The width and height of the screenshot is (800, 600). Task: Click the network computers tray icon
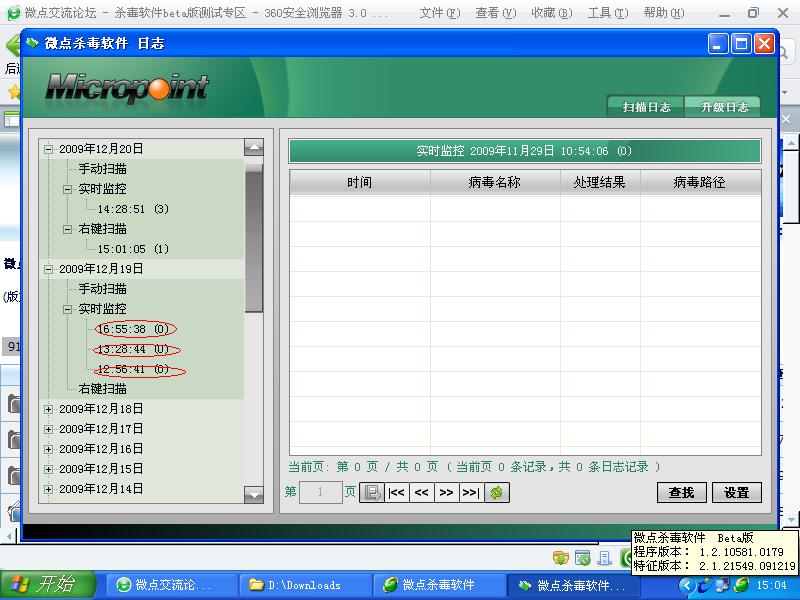pos(722,585)
